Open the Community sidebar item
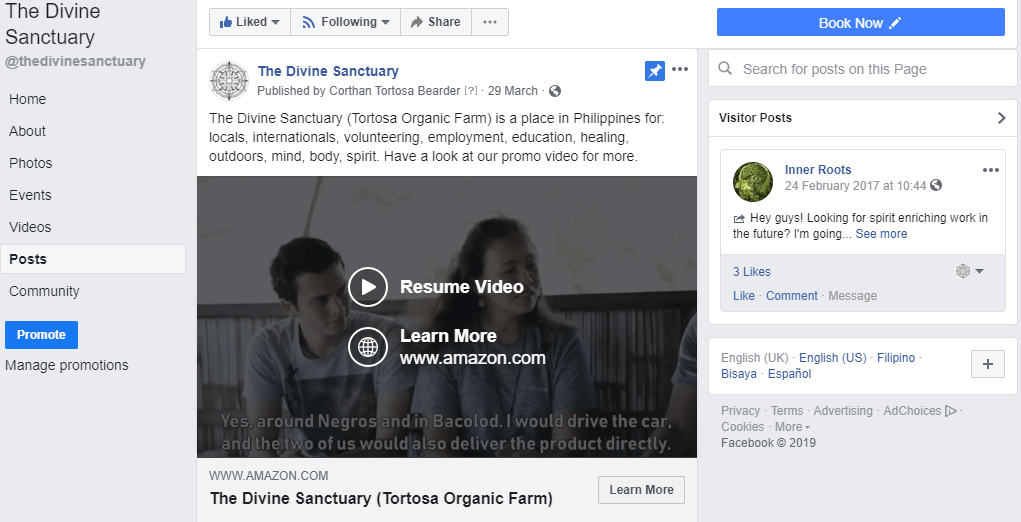 click(x=44, y=291)
